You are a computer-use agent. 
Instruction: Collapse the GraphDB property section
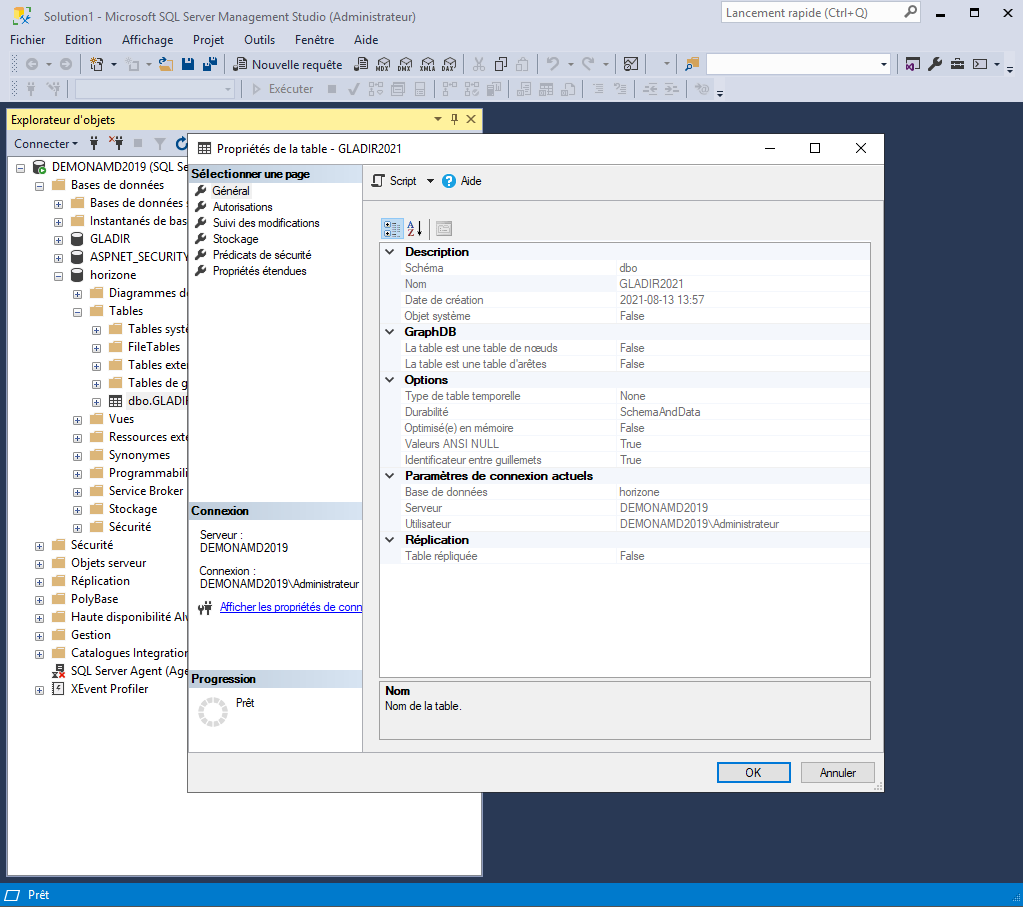point(390,332)
